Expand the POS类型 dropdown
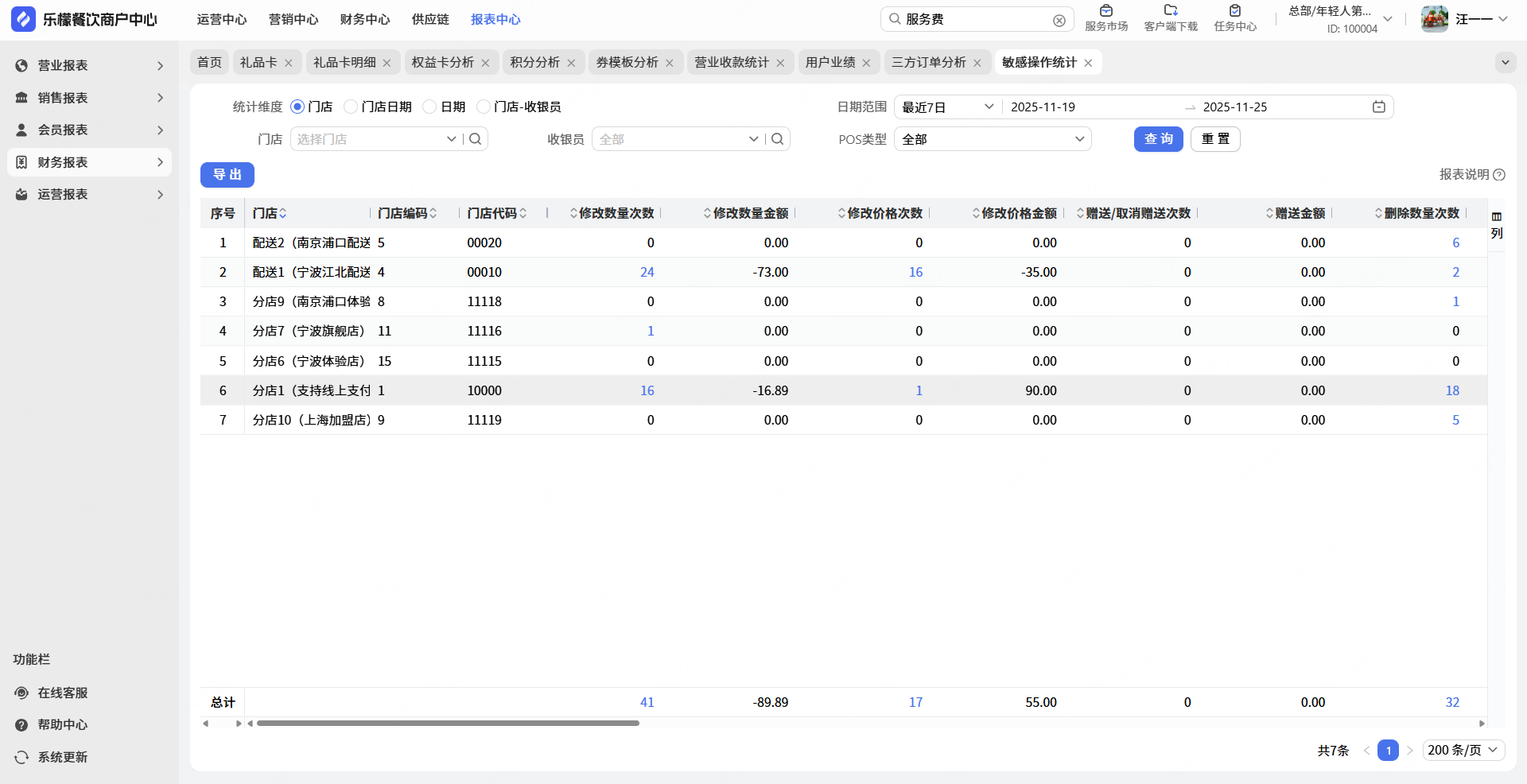Viewport: 1527px width, 784px height. coord(992,139)
